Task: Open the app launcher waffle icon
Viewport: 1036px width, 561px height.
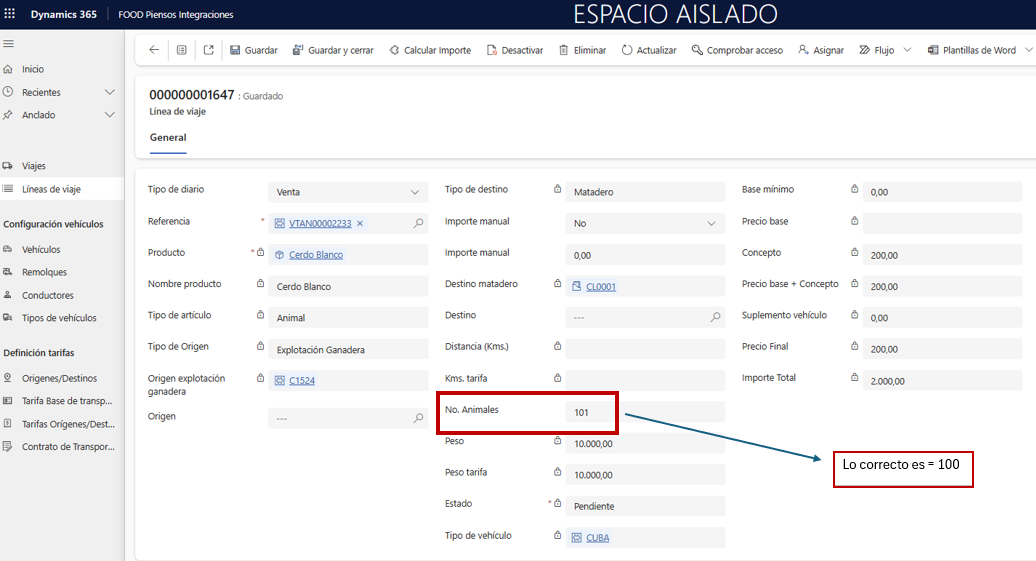Action: click(x=10, y=14)
